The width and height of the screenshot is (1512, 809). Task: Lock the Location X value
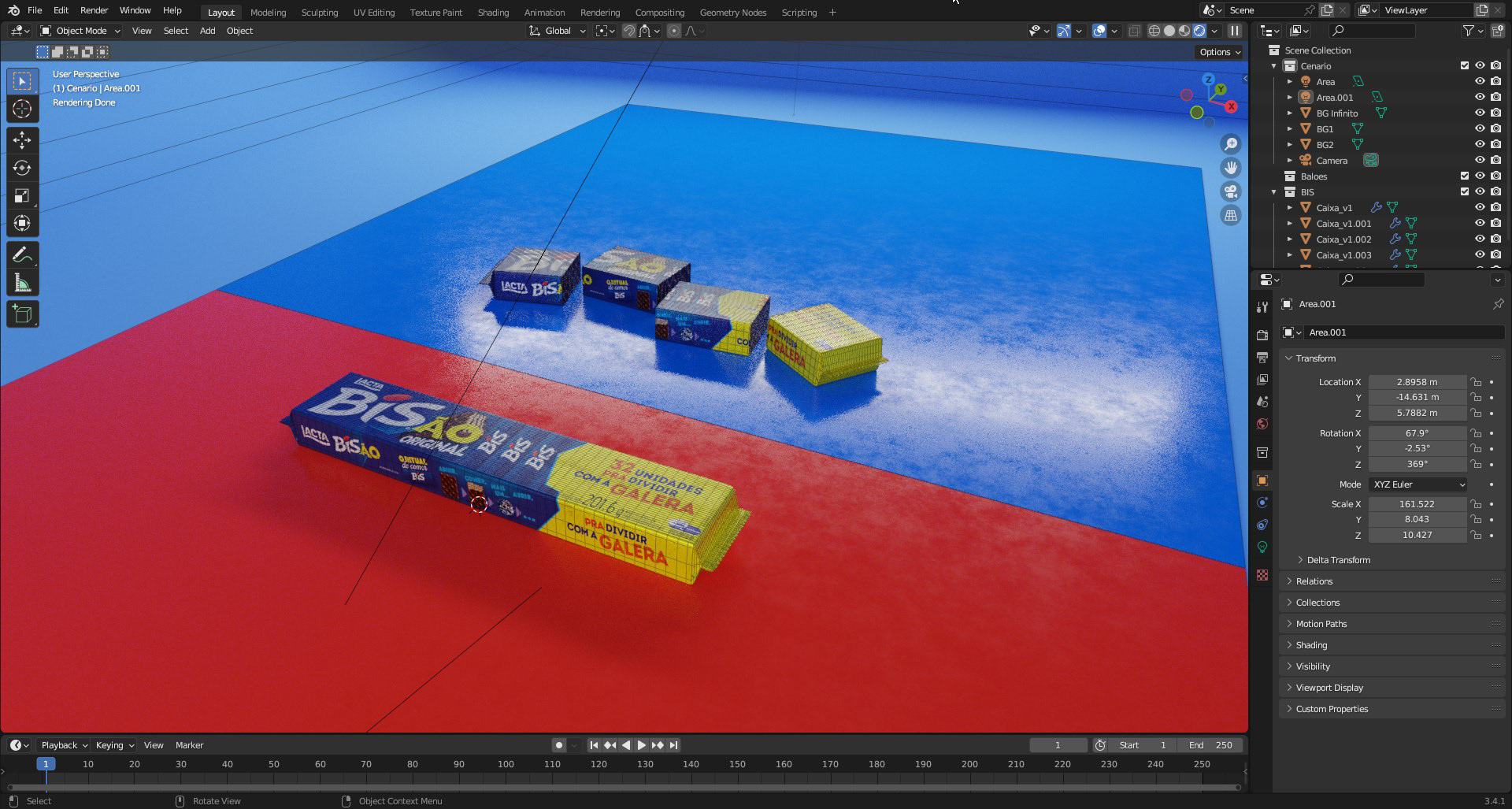pos(1477,382)
